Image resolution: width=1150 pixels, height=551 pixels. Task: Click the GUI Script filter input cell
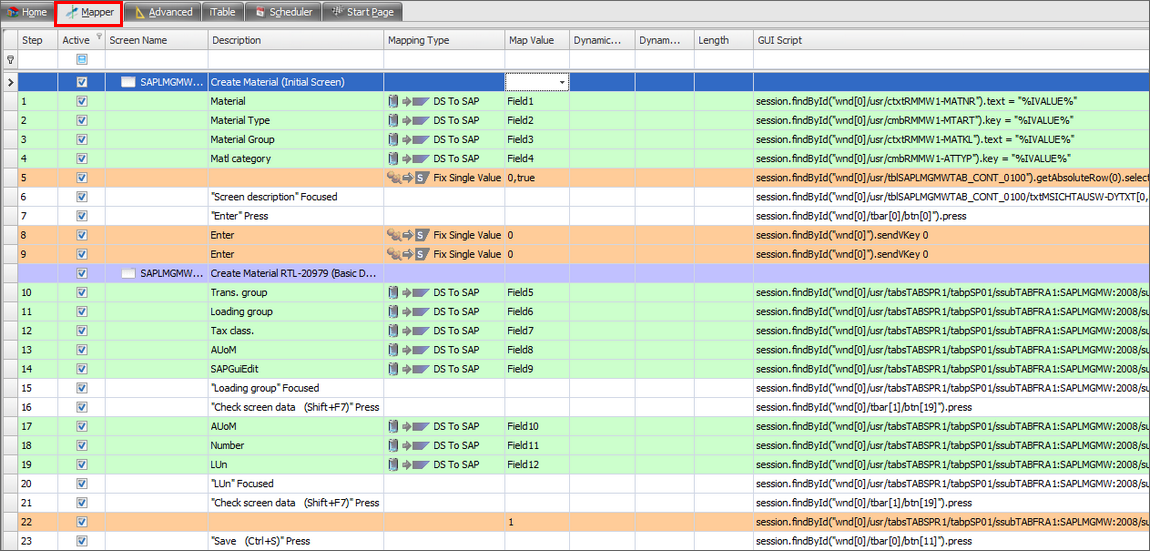(951, 59)
